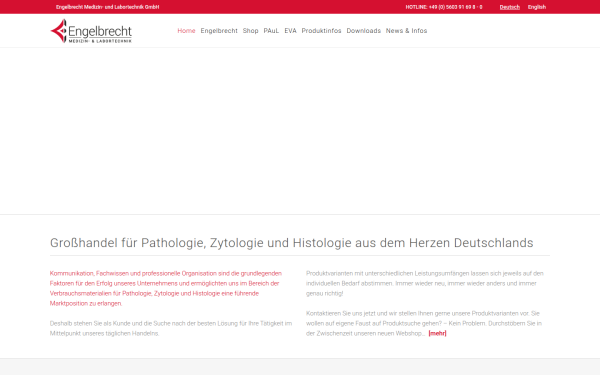Go to the Downloads section
The width and height of the screenshot is (600, 375).
(364, 31)
